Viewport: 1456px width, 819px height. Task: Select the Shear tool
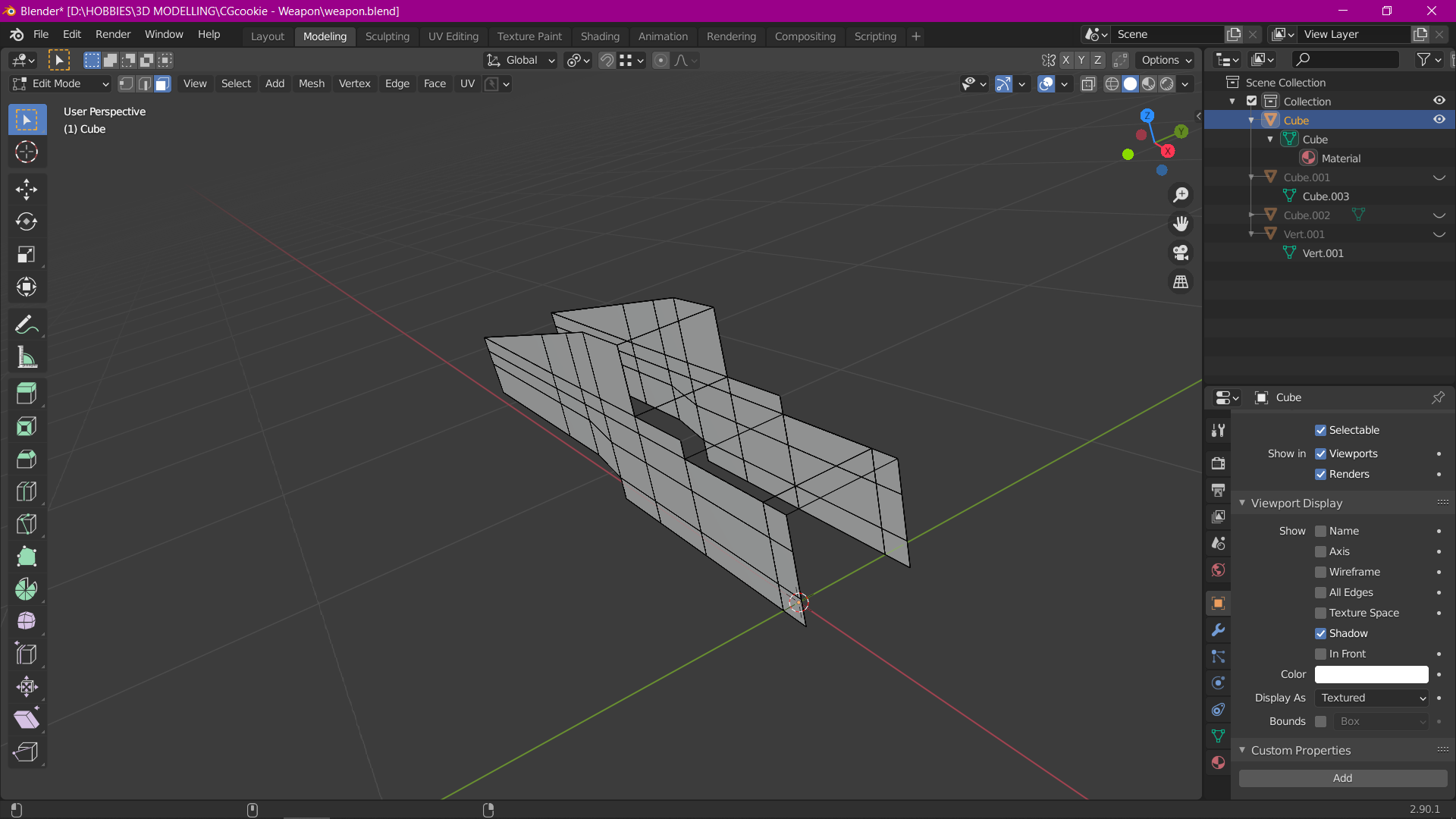point(27,720)
